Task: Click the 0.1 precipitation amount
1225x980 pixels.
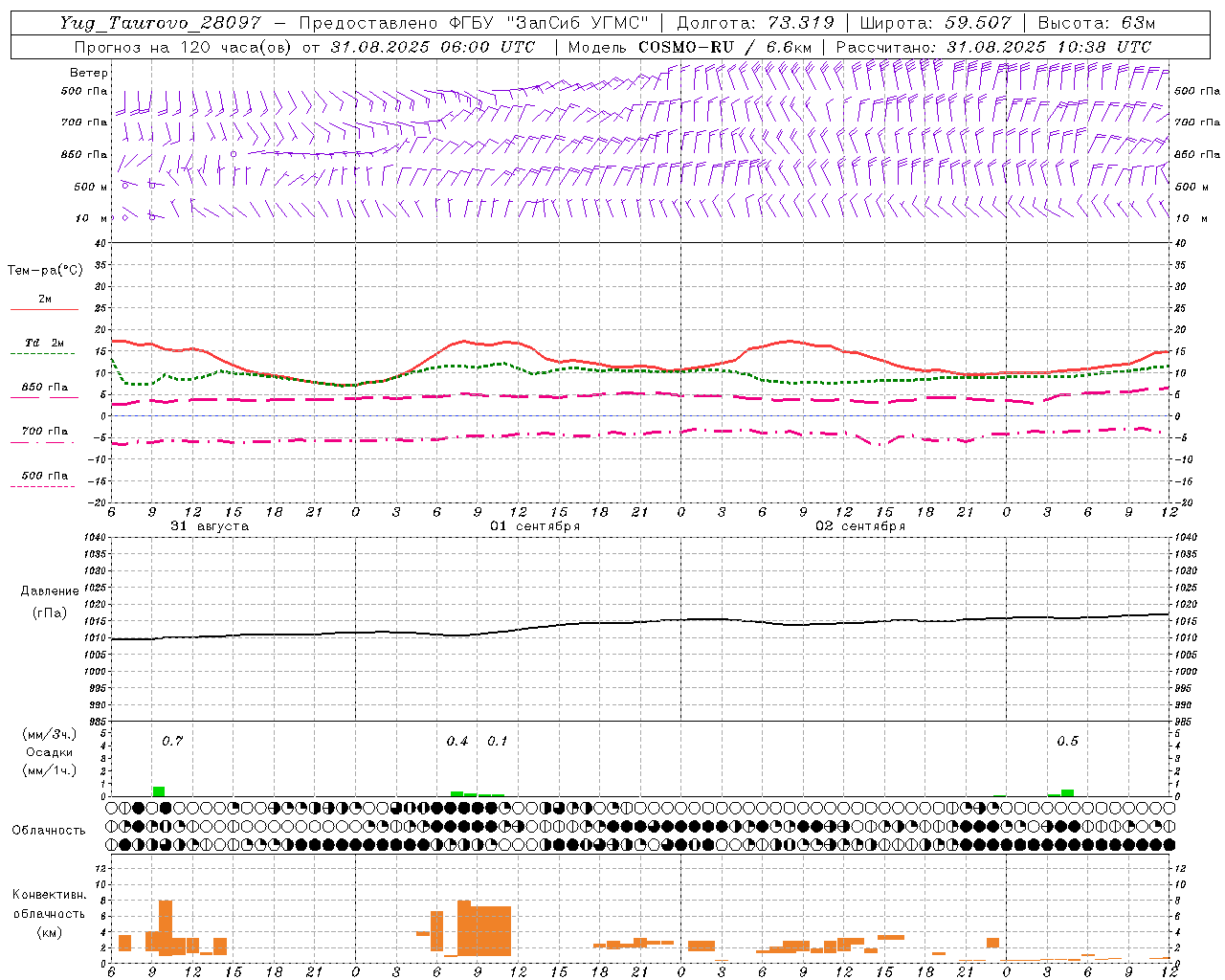Action: point(498,741)
